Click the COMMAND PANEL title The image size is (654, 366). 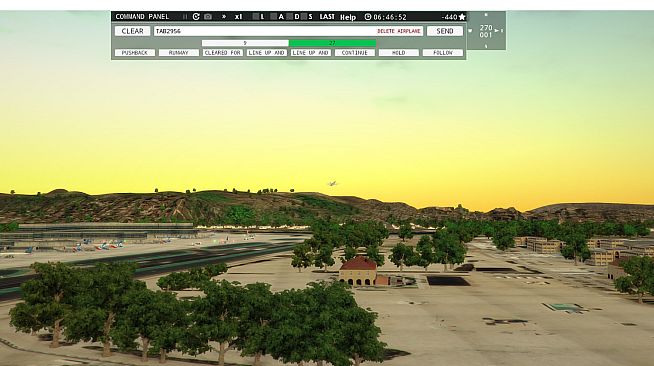142,17
